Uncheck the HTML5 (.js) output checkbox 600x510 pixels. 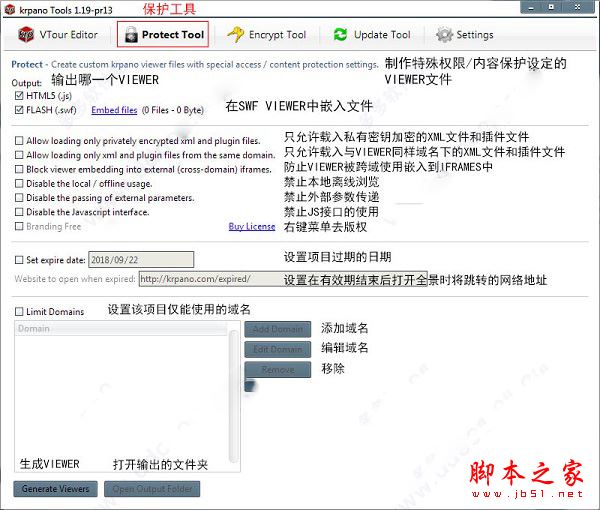(x=19, y=95)
